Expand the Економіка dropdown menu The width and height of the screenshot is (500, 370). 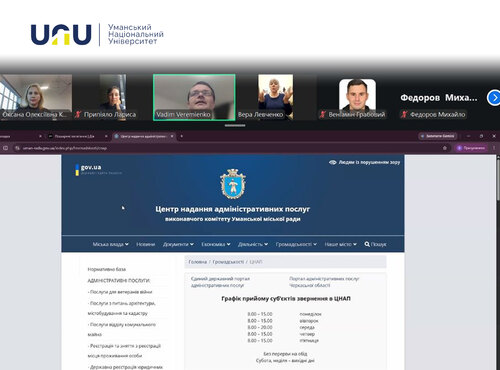(216, 244)
